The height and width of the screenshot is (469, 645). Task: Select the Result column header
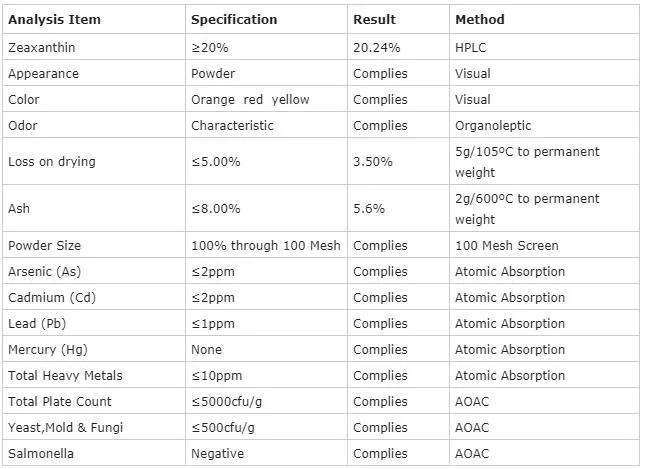coord(374,19)
